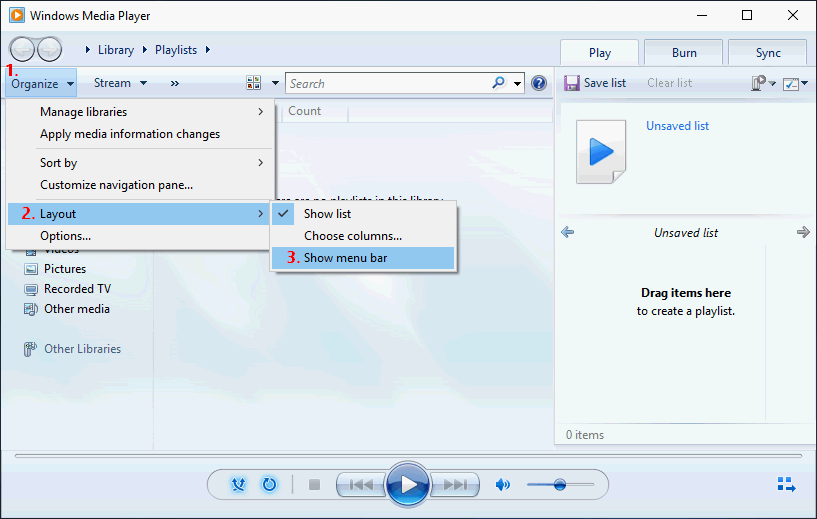This screenshot has width=817, height=519.
Task: Expand the search box dropdown arrow
Action: point(517,83)
